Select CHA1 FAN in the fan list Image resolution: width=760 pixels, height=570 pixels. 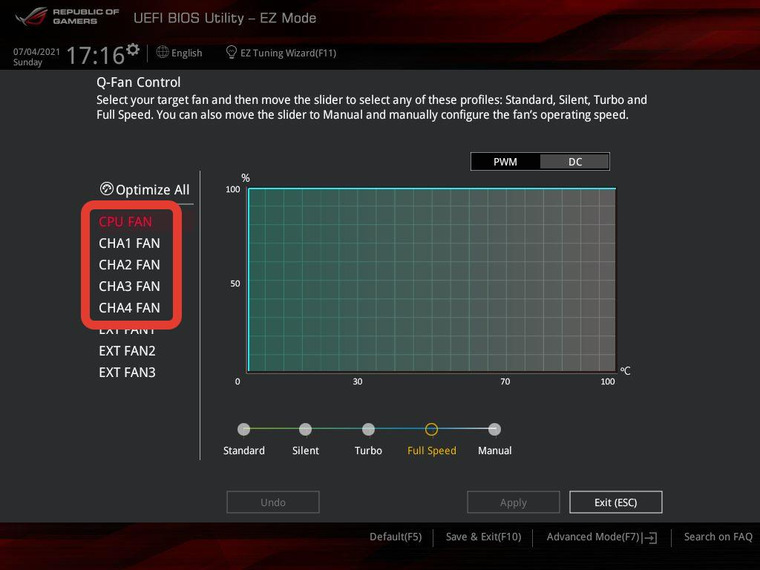tap(129, 243)
